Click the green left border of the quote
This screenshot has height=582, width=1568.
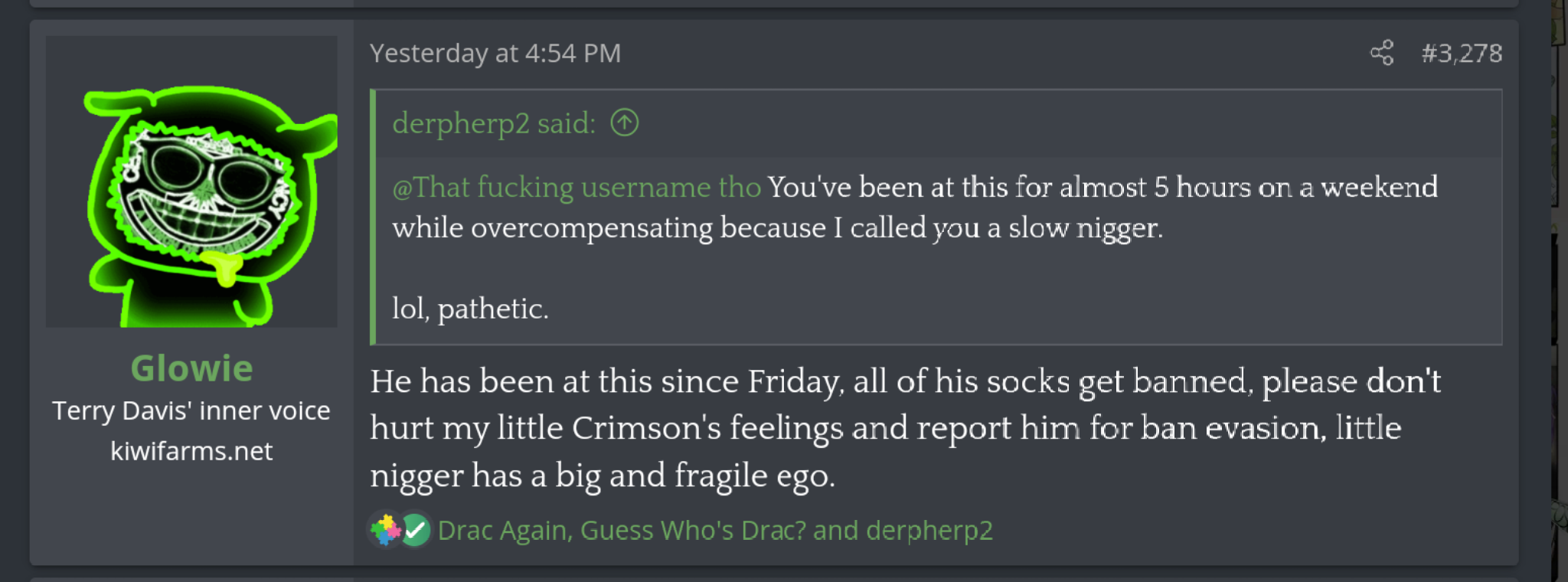pyautogui.click(x=373, y=217)
